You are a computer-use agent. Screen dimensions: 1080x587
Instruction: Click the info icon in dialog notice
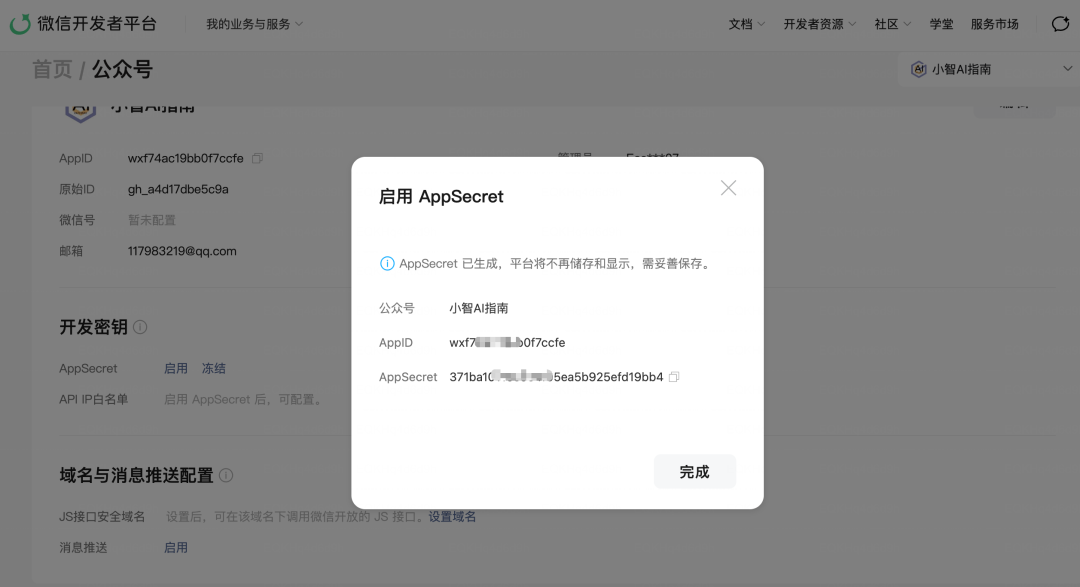click(x=387, y=263)
